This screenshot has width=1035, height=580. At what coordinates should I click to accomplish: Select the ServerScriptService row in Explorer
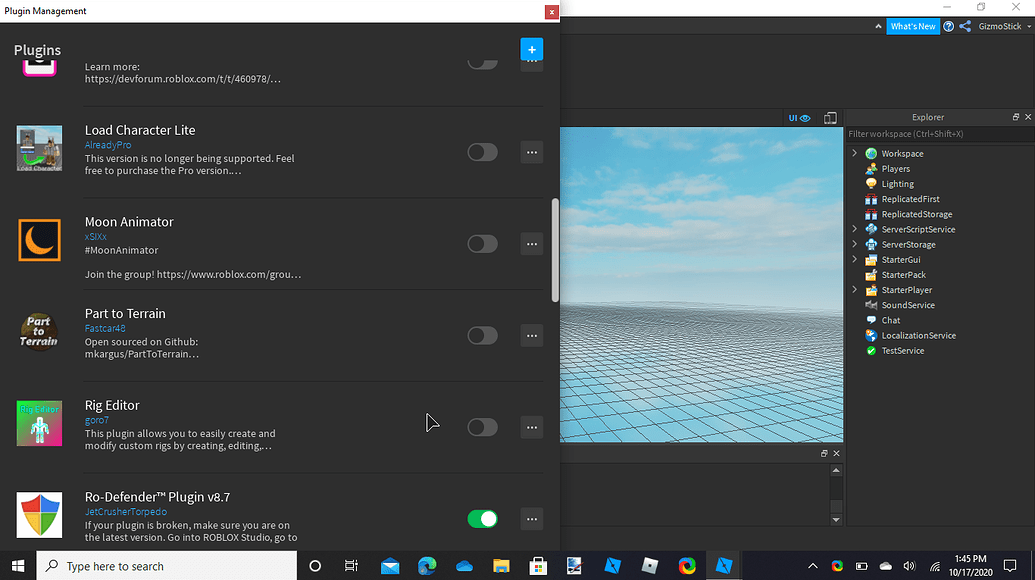[x=940, y=230]
